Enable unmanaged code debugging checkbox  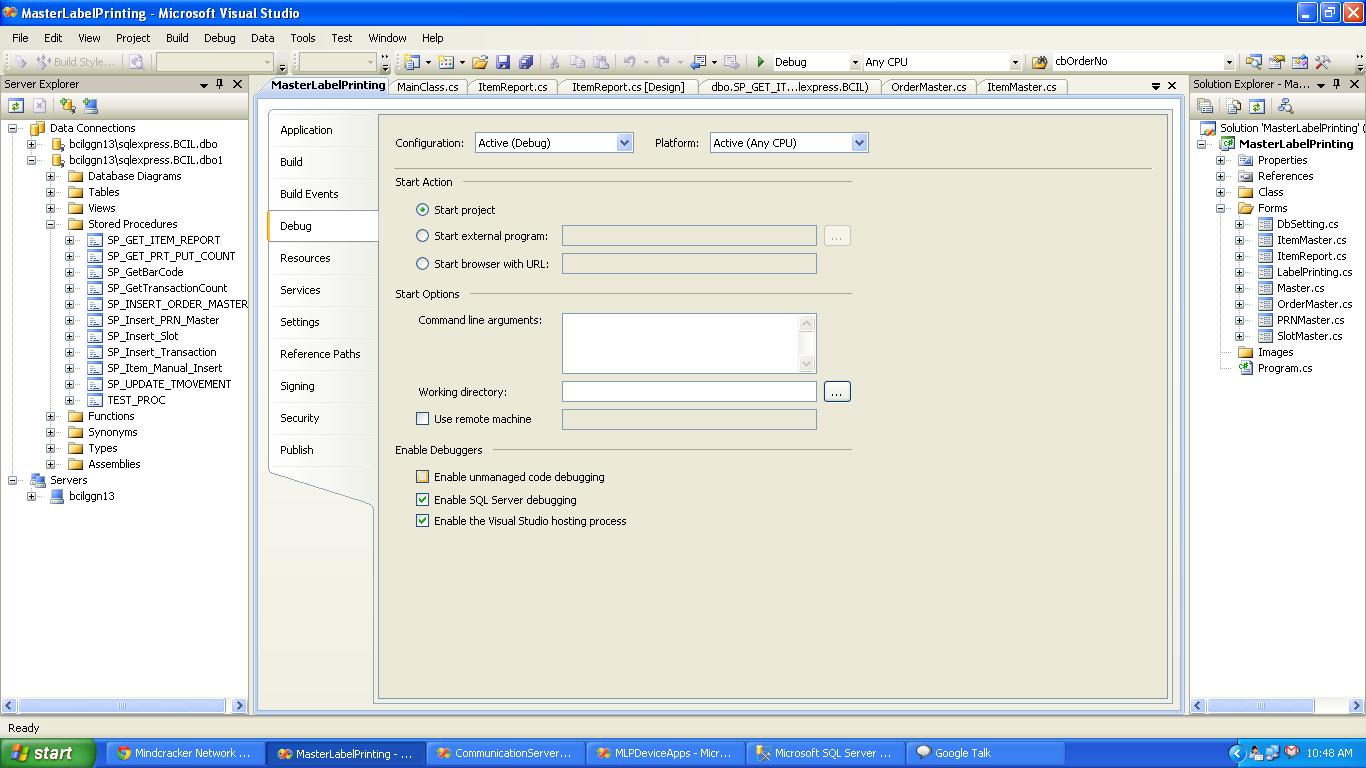pyautogui.click(x=423, y=477)
